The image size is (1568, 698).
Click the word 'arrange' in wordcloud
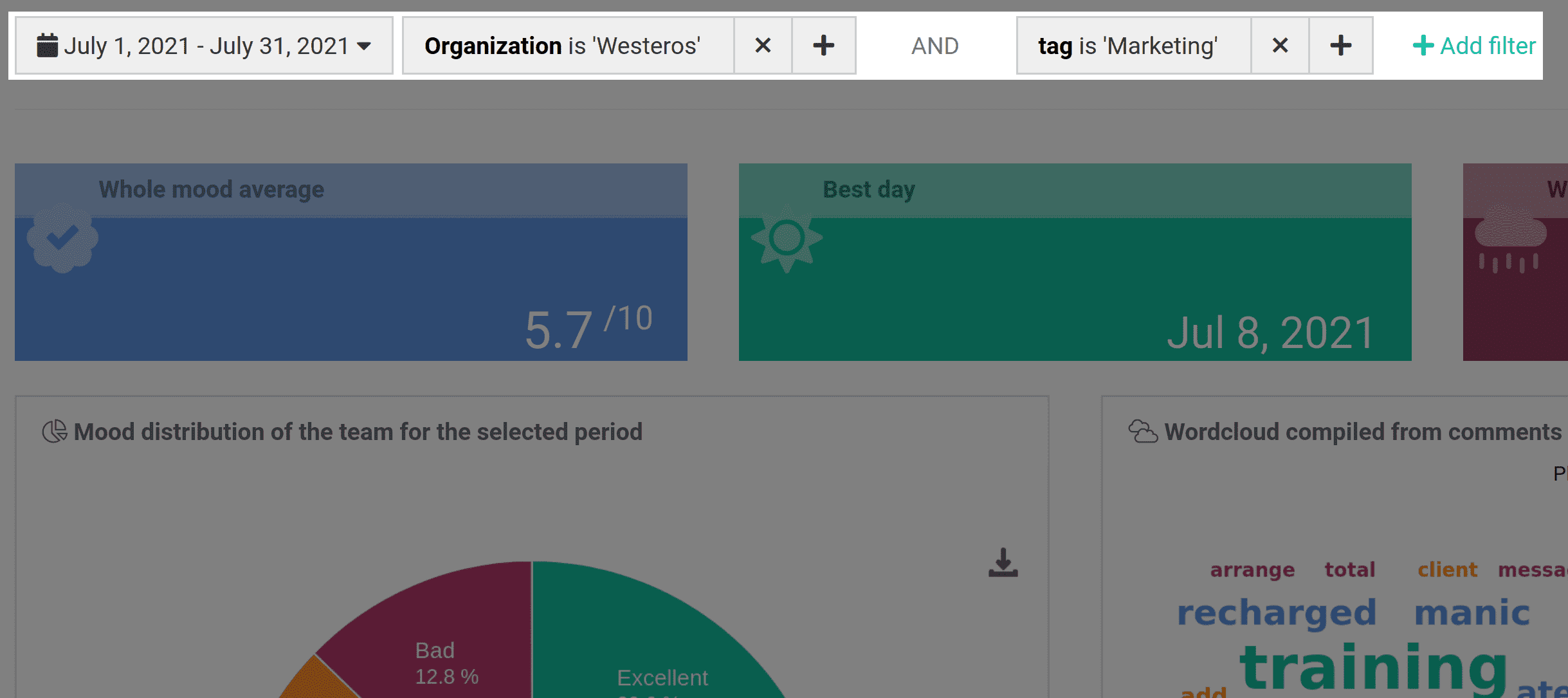1252,570
